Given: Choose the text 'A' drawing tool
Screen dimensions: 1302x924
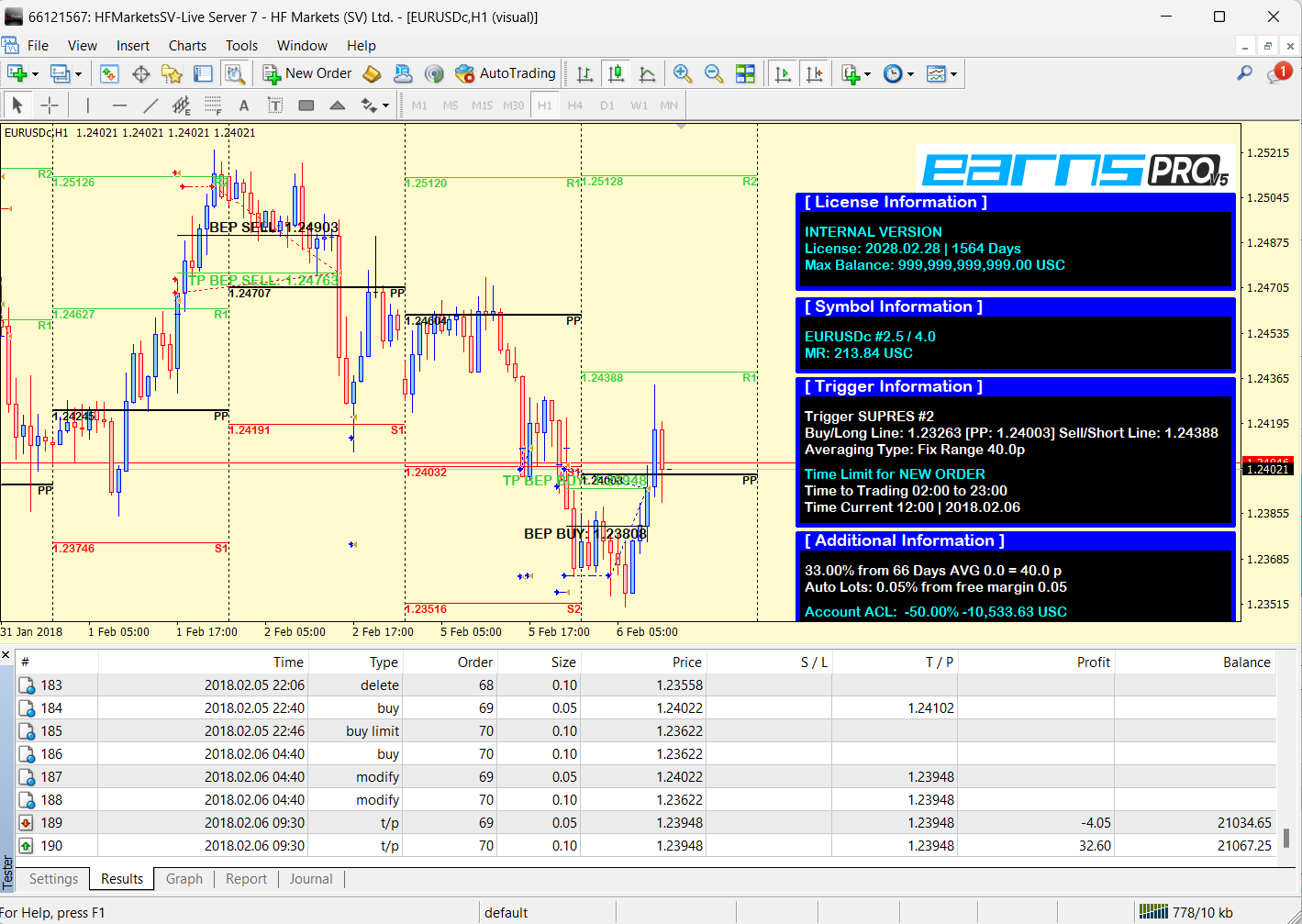Looking at the screenshot, I should (x=244, y=106).
